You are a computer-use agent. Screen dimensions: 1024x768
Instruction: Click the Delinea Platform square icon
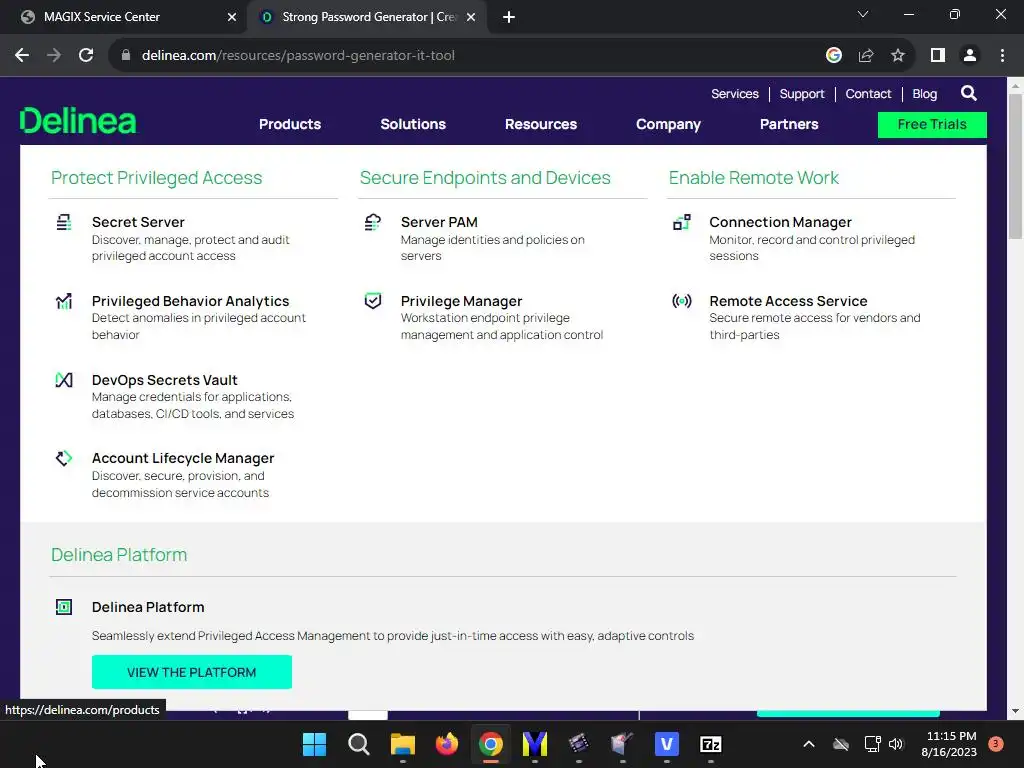point(63,607)
